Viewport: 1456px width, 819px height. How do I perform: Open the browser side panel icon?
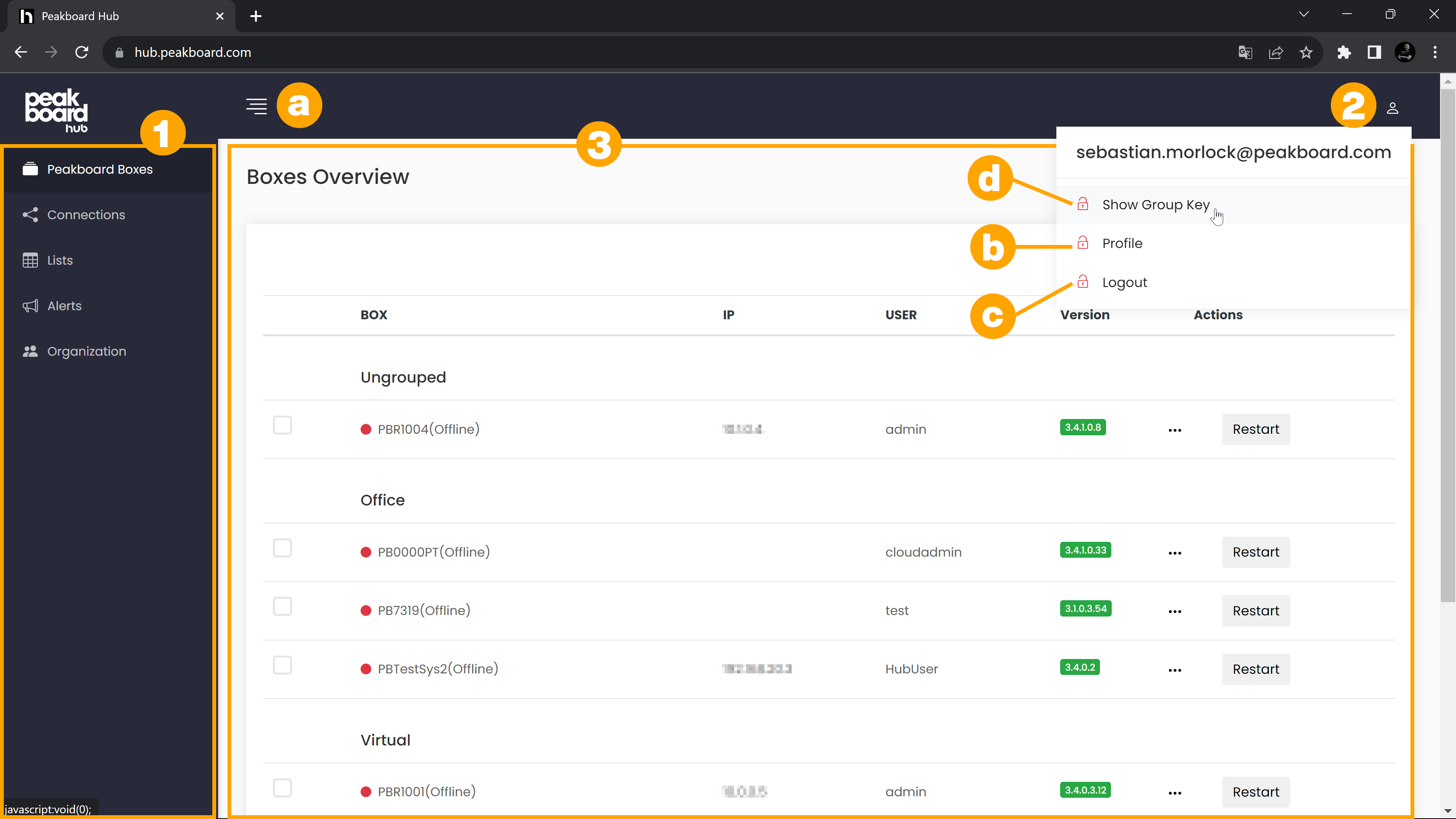pos(1374,53)
